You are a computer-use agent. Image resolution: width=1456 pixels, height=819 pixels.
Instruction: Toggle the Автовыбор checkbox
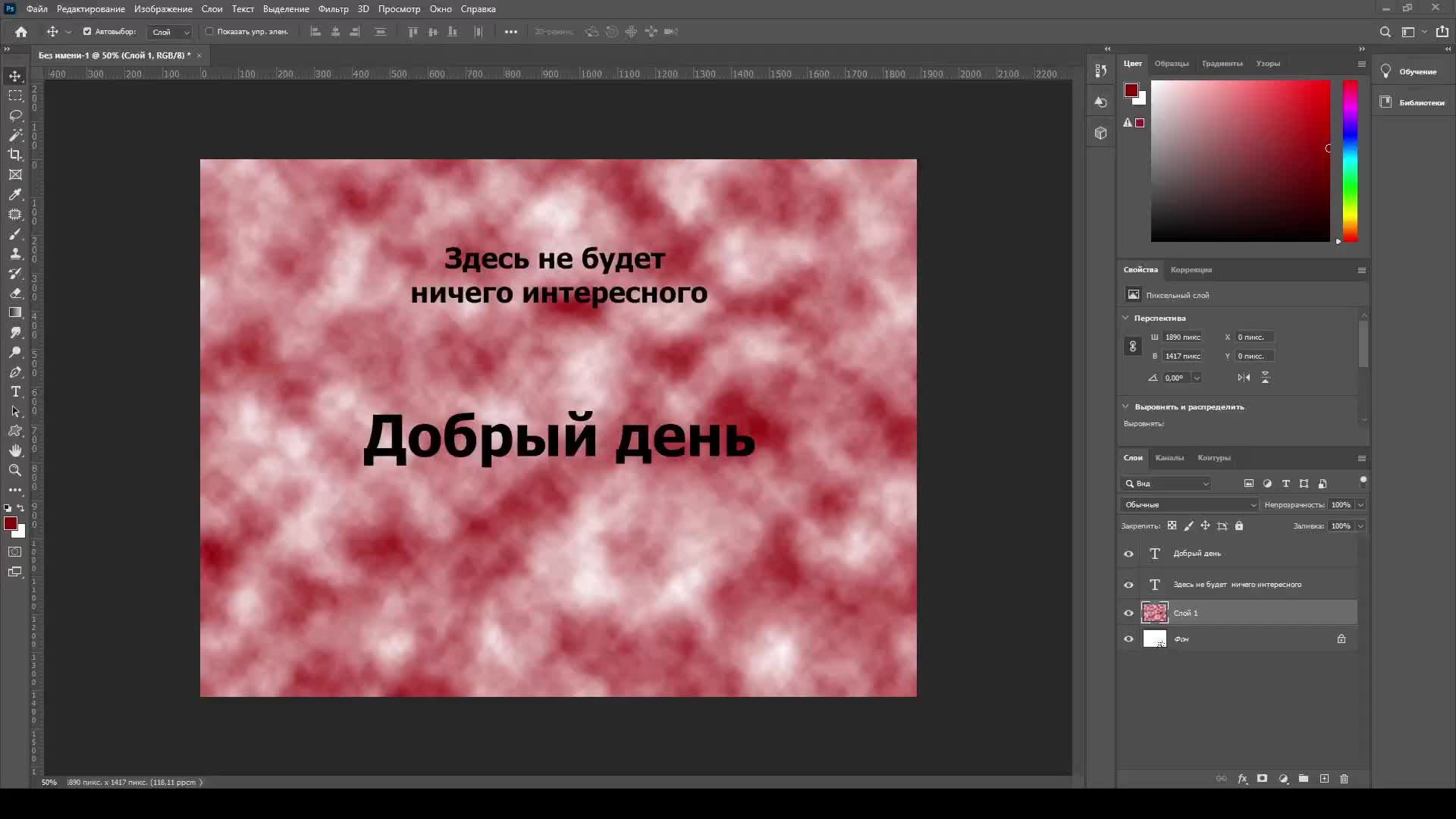(x=87, y=32)
